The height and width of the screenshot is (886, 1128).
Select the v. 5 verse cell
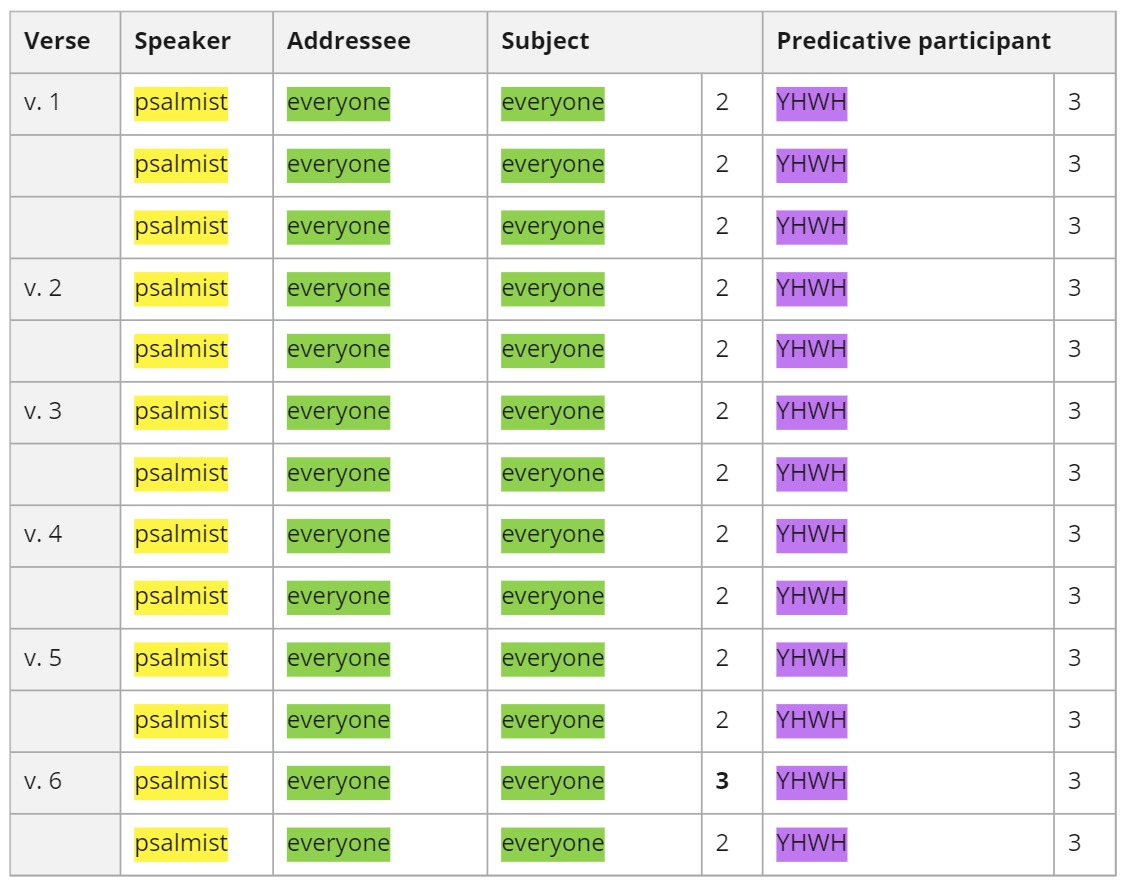(x=43, y=658)
